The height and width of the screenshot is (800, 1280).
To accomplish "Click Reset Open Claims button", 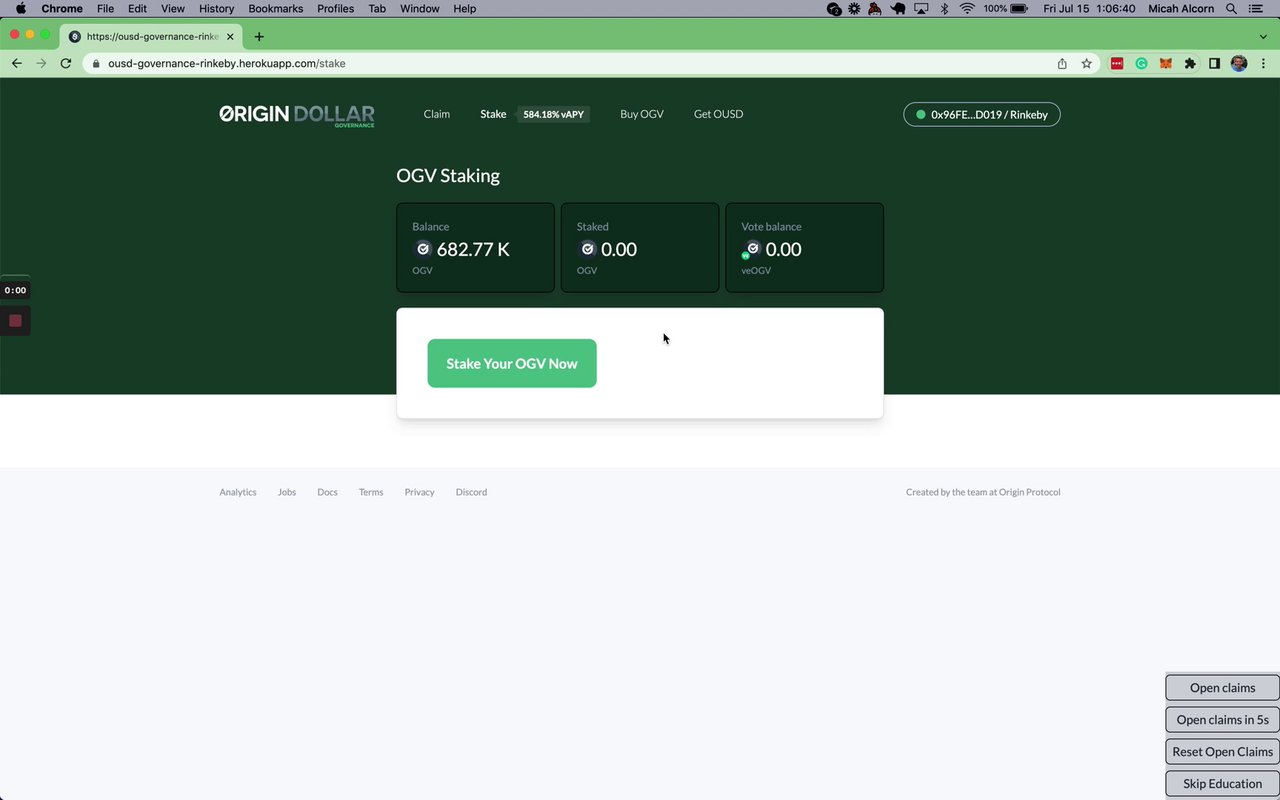I will tap(1222, 752).
